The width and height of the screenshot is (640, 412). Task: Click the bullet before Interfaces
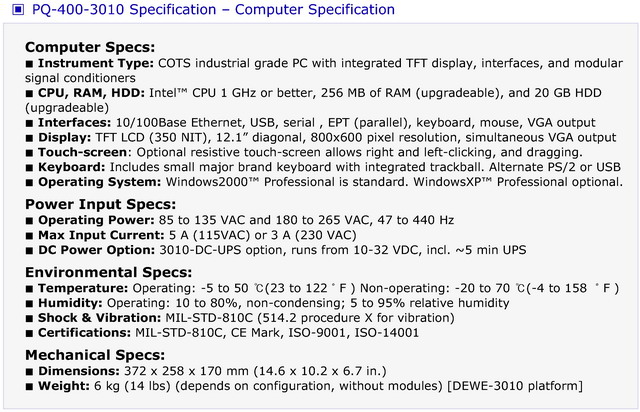pos(29,123)
